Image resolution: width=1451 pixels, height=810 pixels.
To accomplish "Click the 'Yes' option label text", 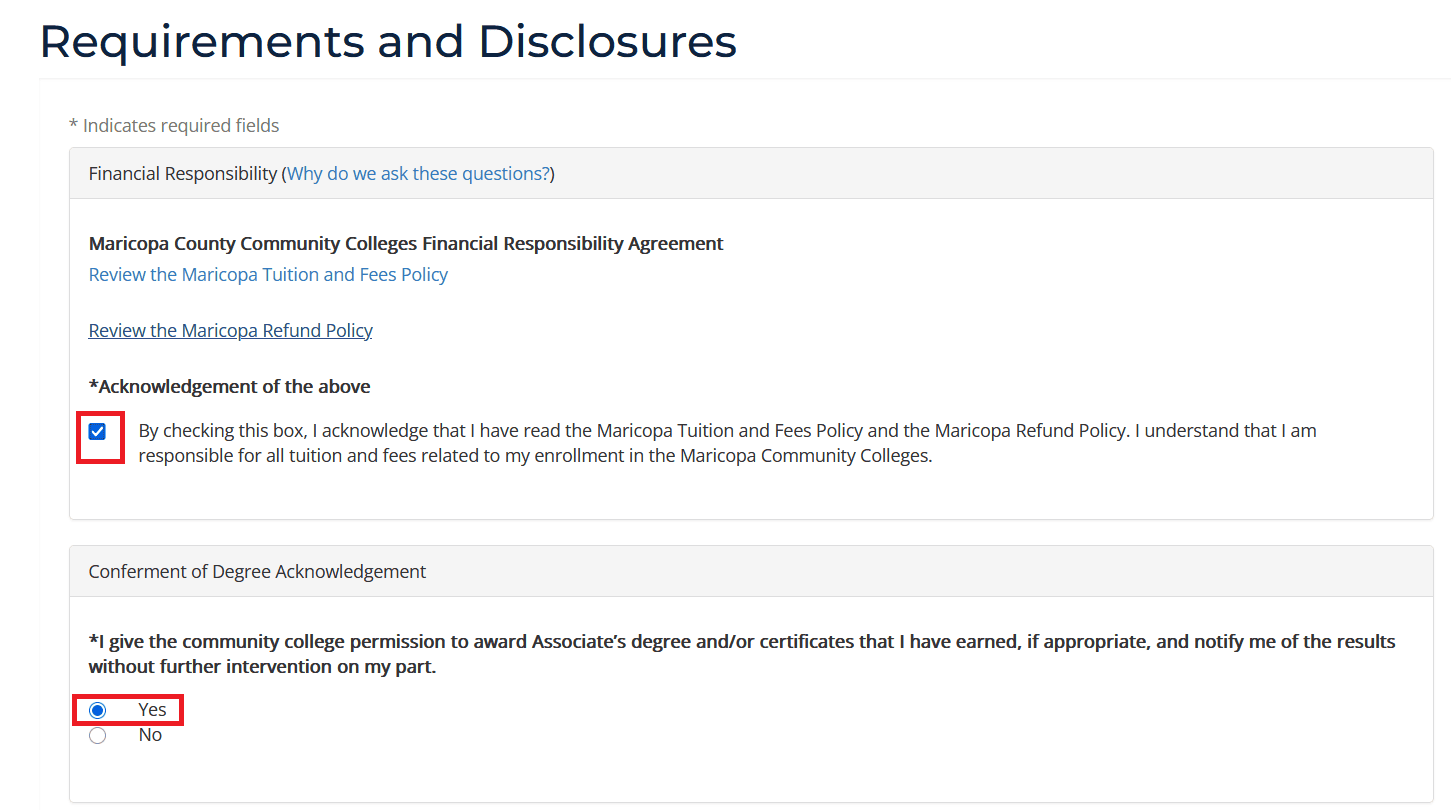I will point(152,710).
